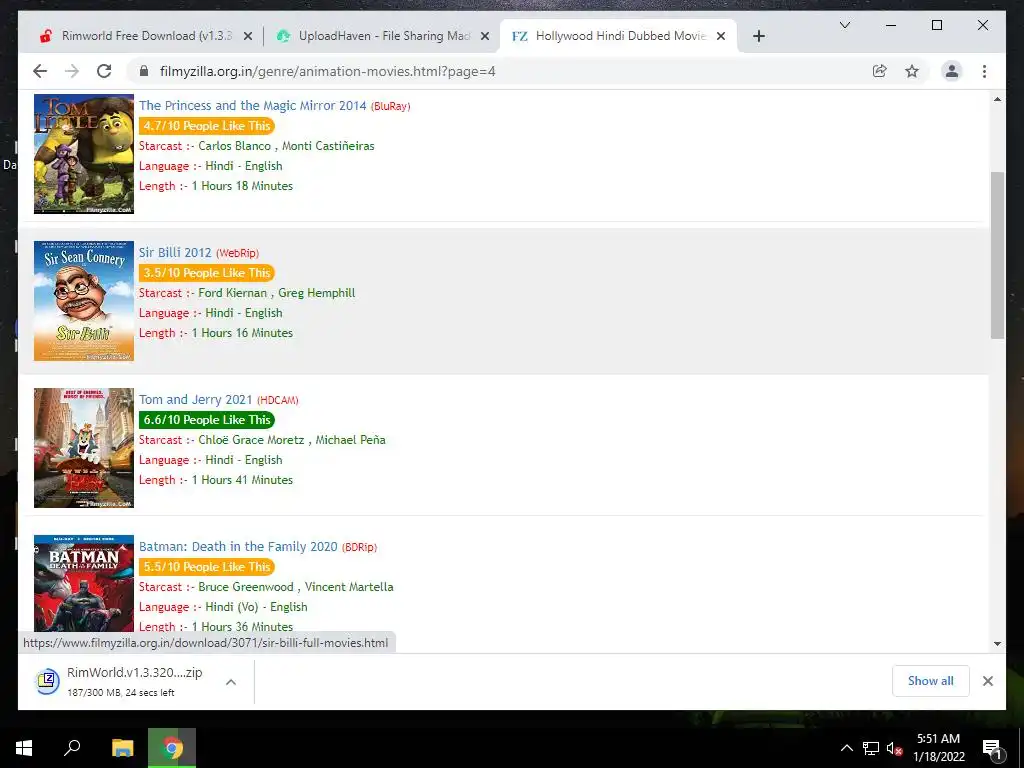The height and width of the screenshot is (768, 1024).
Task: Click the Princess and Magic Mirror poster
Action: (x=84, y=153)
